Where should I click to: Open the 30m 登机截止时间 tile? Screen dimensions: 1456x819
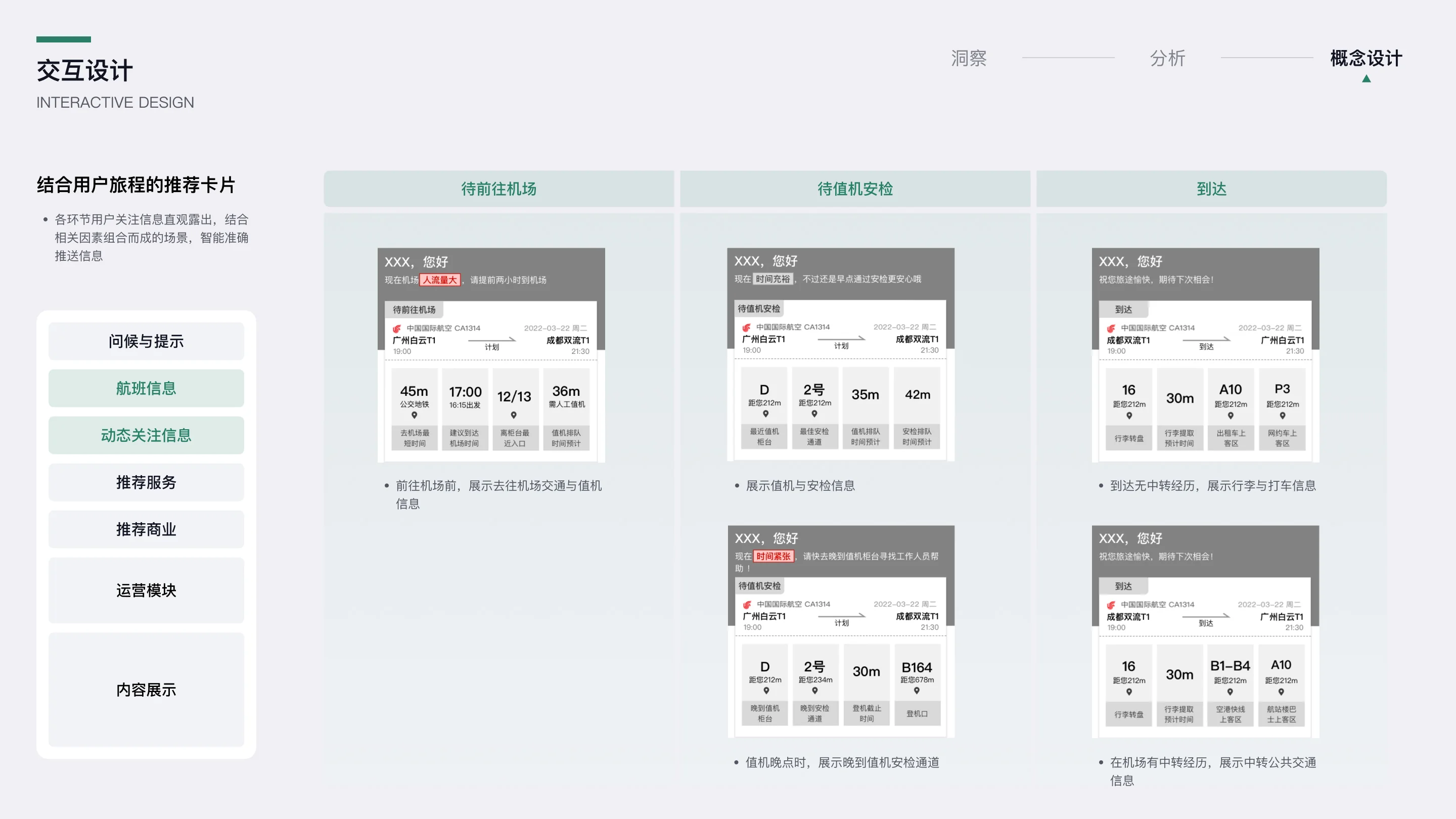[x=867, y=685]
